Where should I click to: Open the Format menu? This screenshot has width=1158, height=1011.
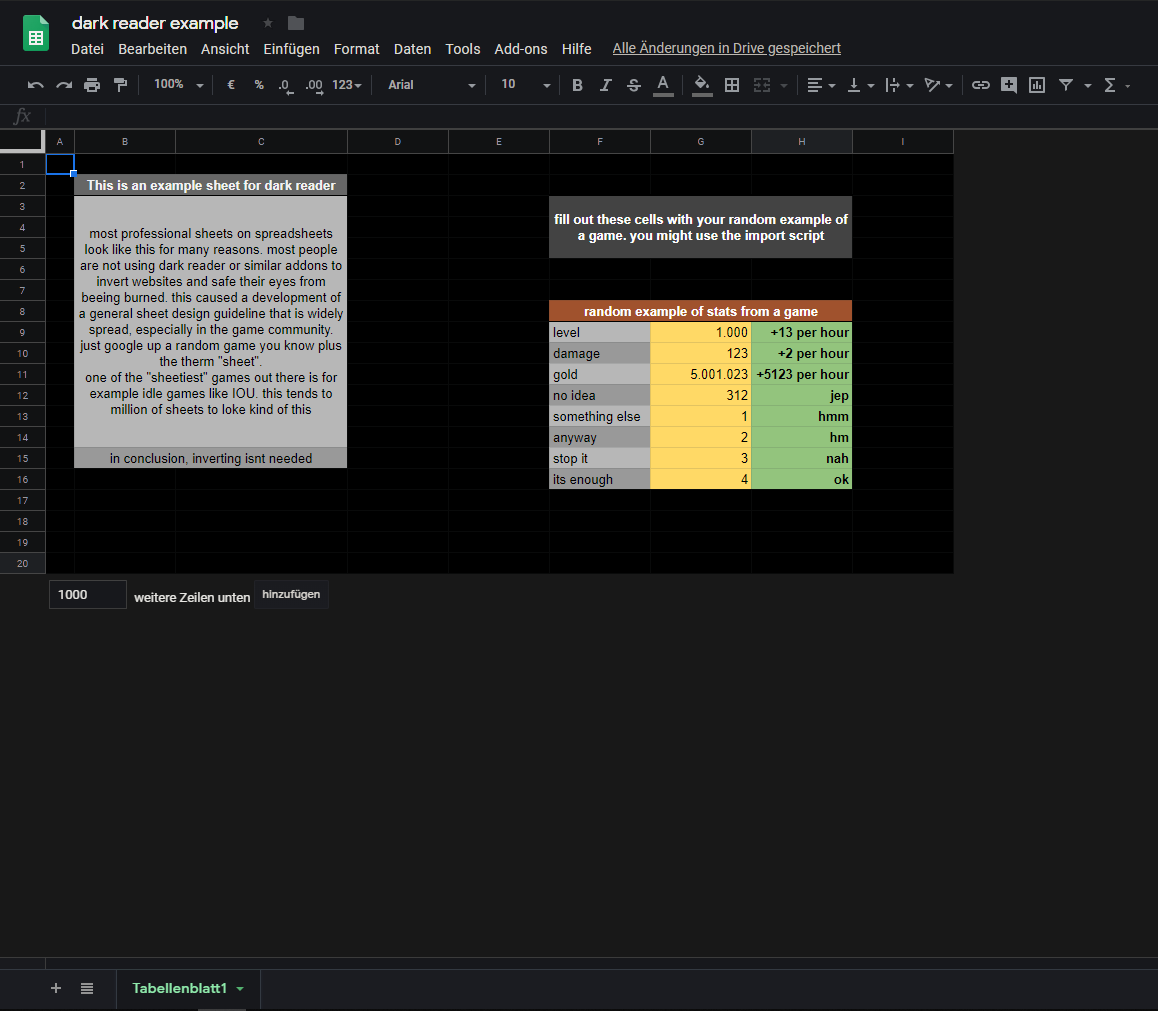click(x=356, y=48)
